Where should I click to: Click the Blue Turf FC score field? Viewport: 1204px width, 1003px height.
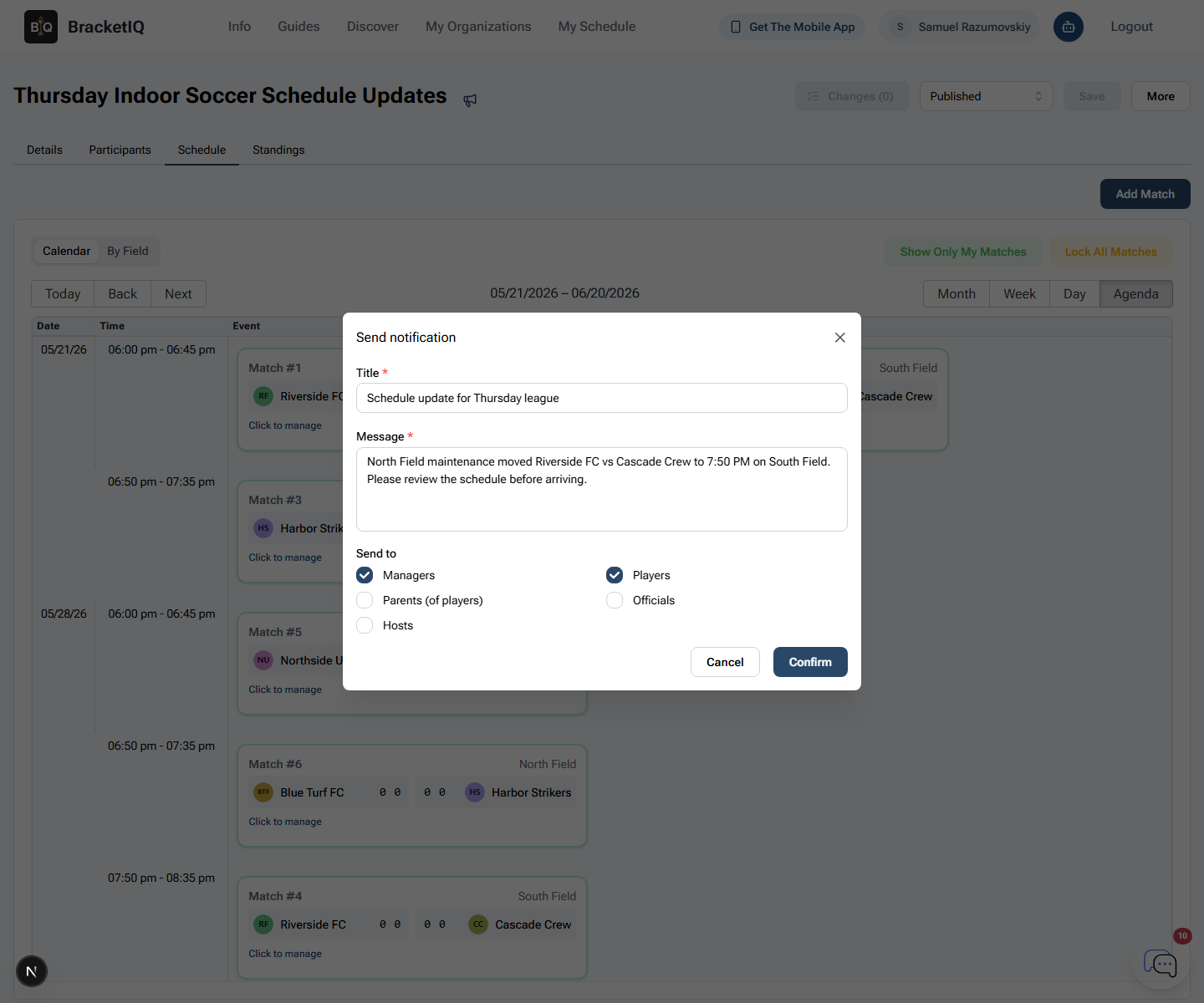click(x=390, y=792)
